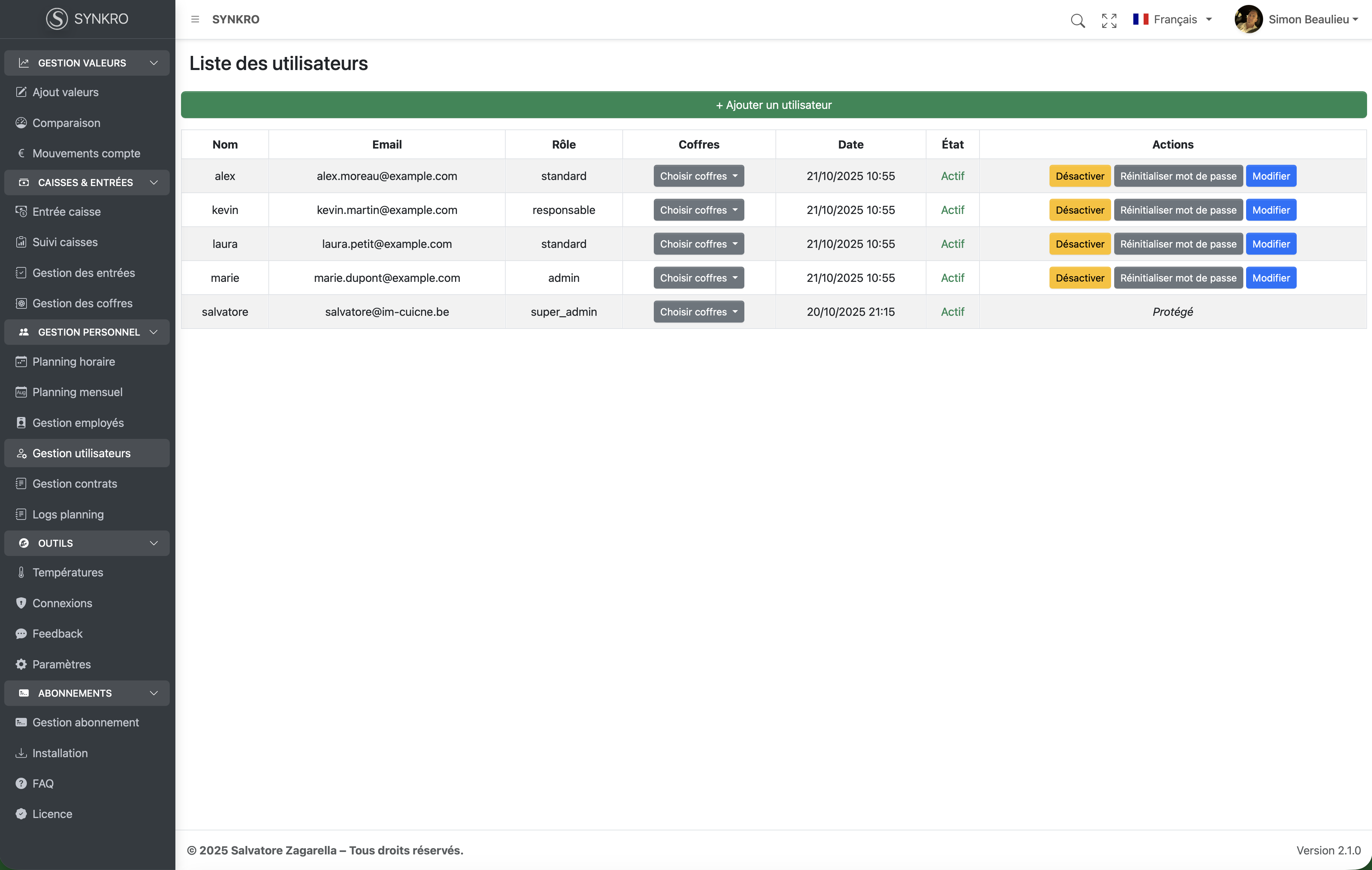This screenshot has width=1372, height=870.
Task: Open Températures thermometer item
Action: (67, 572)
